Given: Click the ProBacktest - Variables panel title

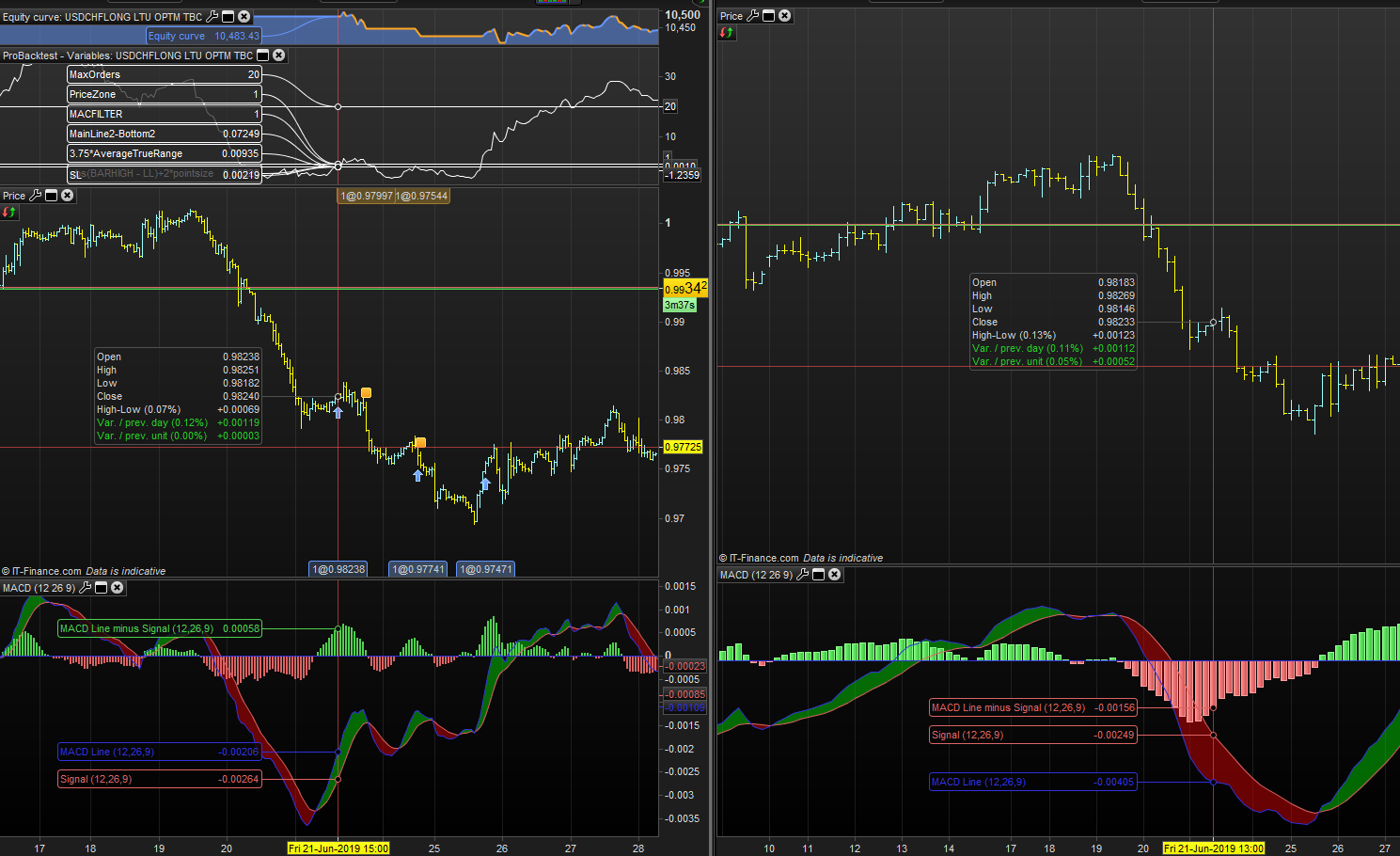Looking at the screenshot, I should [128, 55].
